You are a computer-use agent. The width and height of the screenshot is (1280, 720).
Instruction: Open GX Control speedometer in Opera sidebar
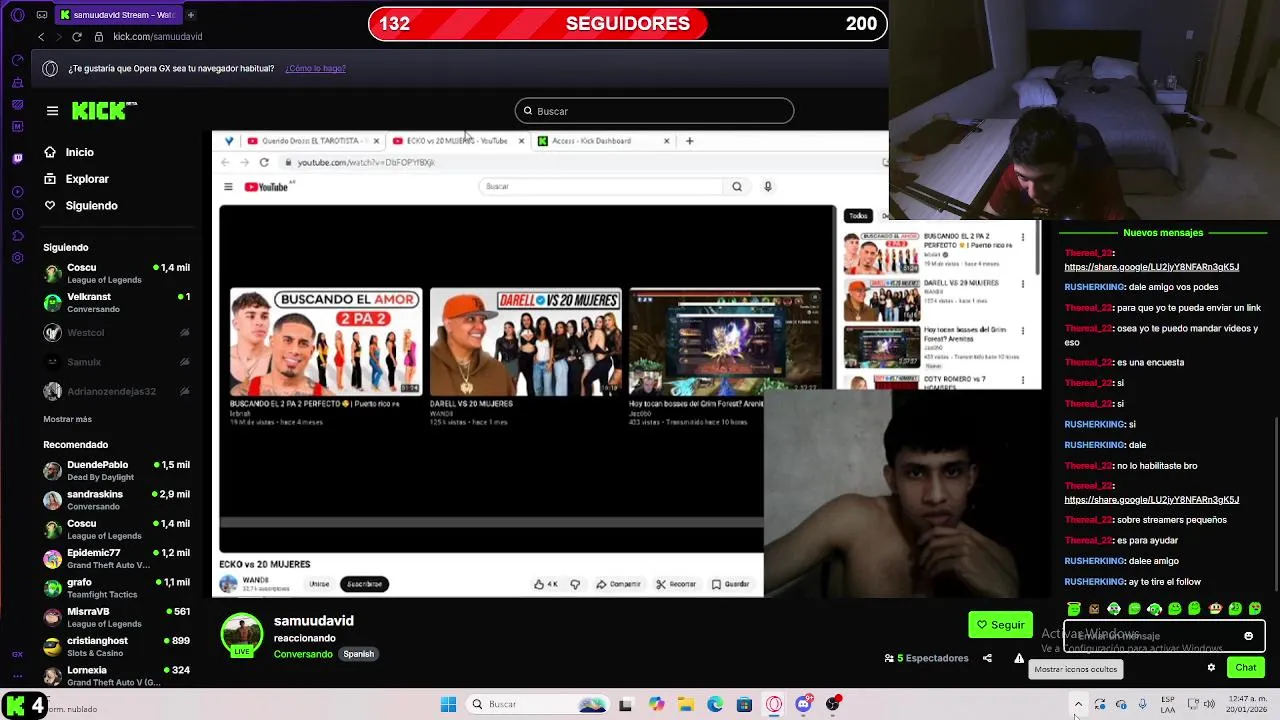tap(17, 60)
